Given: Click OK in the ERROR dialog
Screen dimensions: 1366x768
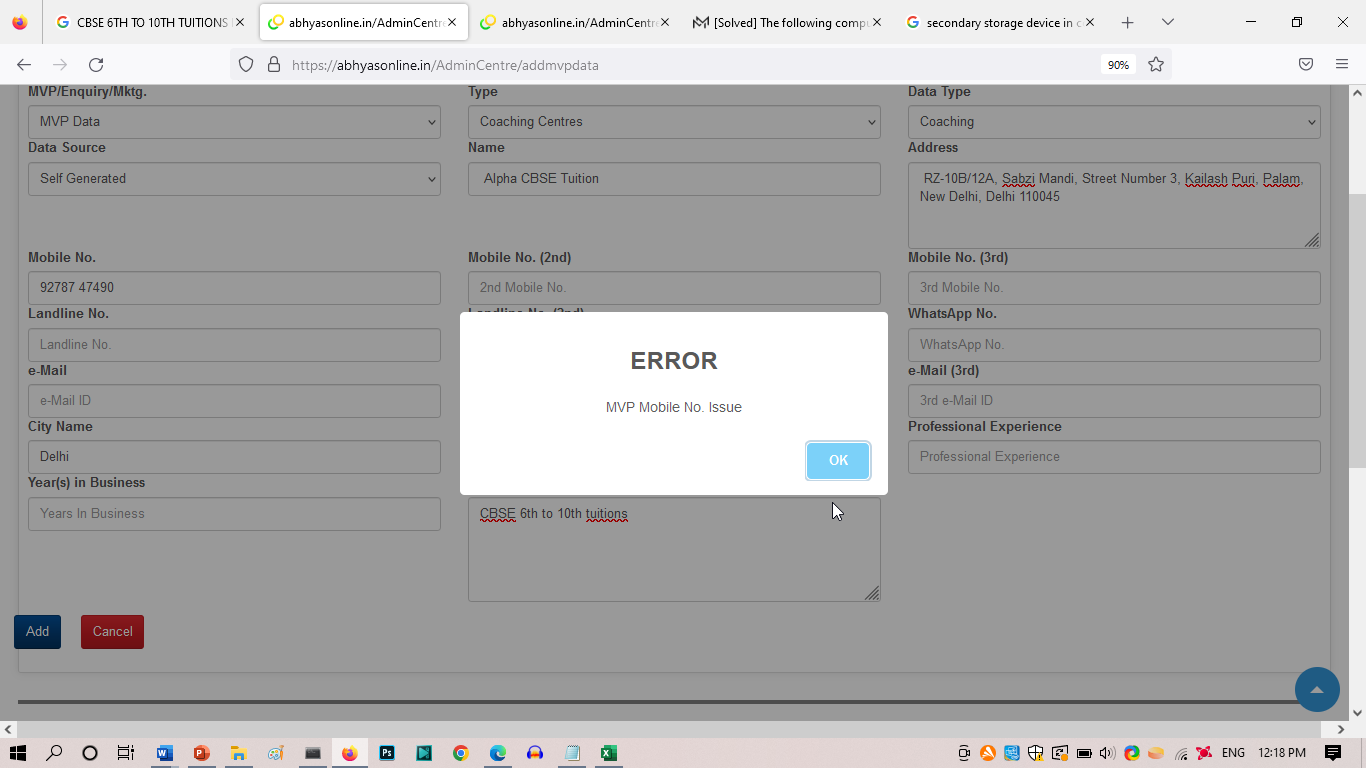Looking at the screenshot, I should [838, 460].
